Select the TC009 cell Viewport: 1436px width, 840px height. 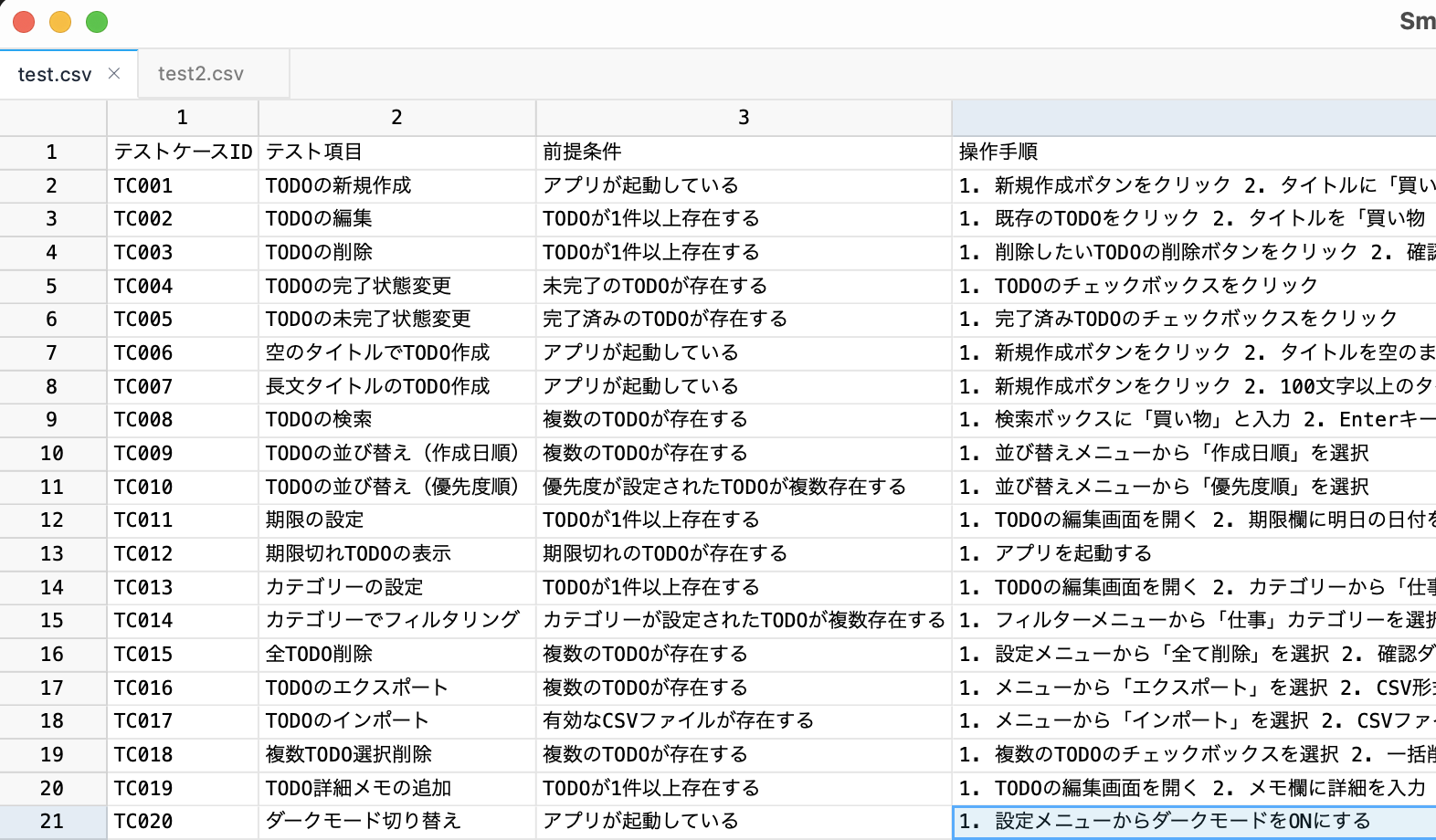point(183,454)
